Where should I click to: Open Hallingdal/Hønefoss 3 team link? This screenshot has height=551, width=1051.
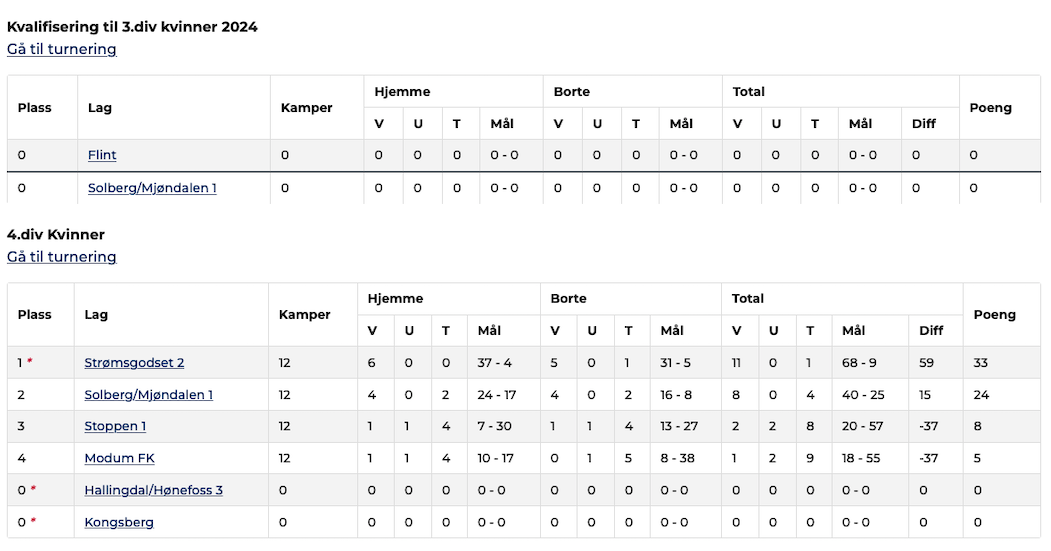pyautogui.click(x=153, y=490)
